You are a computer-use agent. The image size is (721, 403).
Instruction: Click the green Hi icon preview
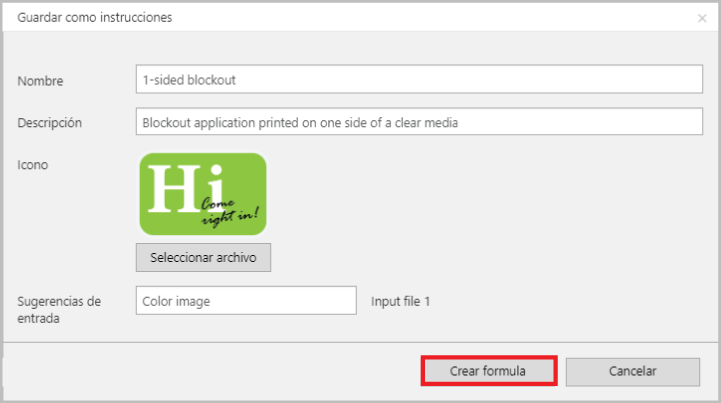pyautogui.click(x=203, y=194)
